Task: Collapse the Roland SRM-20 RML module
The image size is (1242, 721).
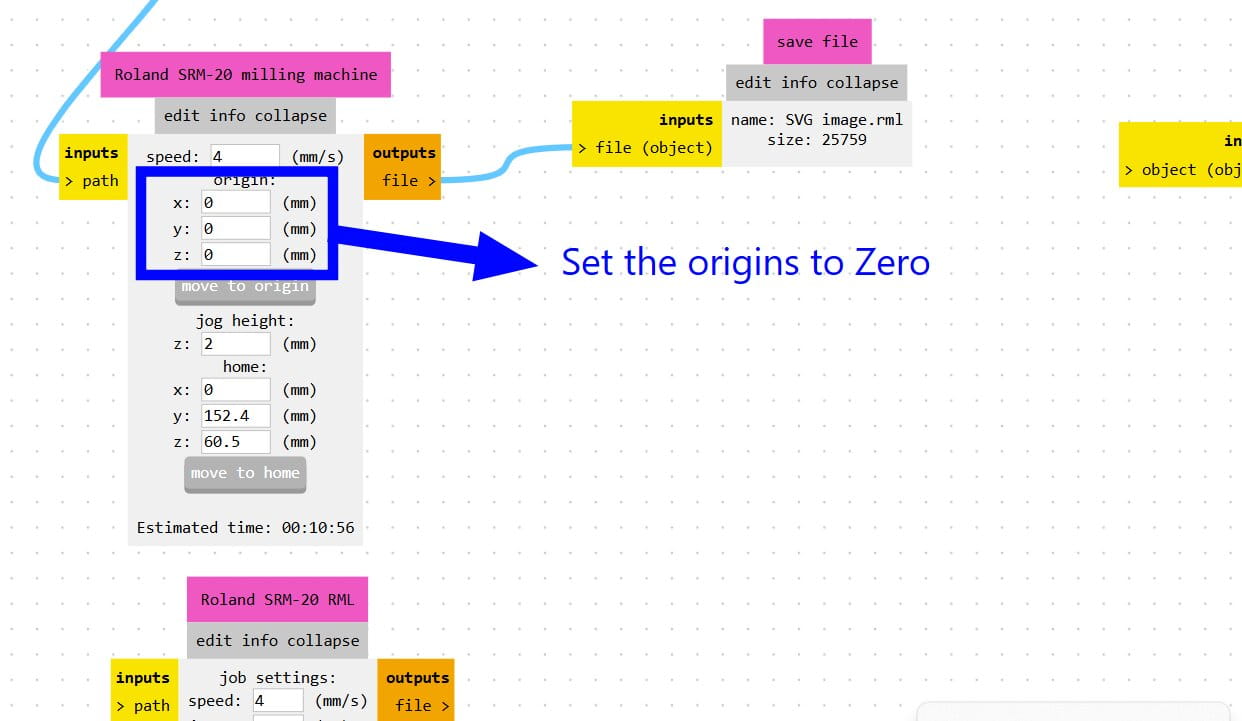Action: click(323, 641)
